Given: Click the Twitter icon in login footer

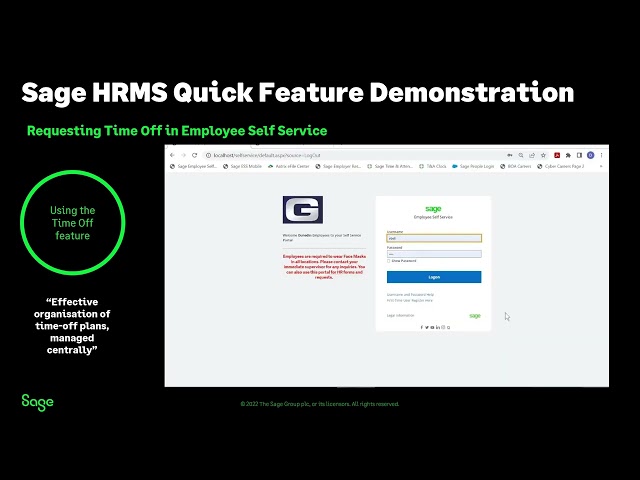Looking at the screenshot, I should click(427, 327).
